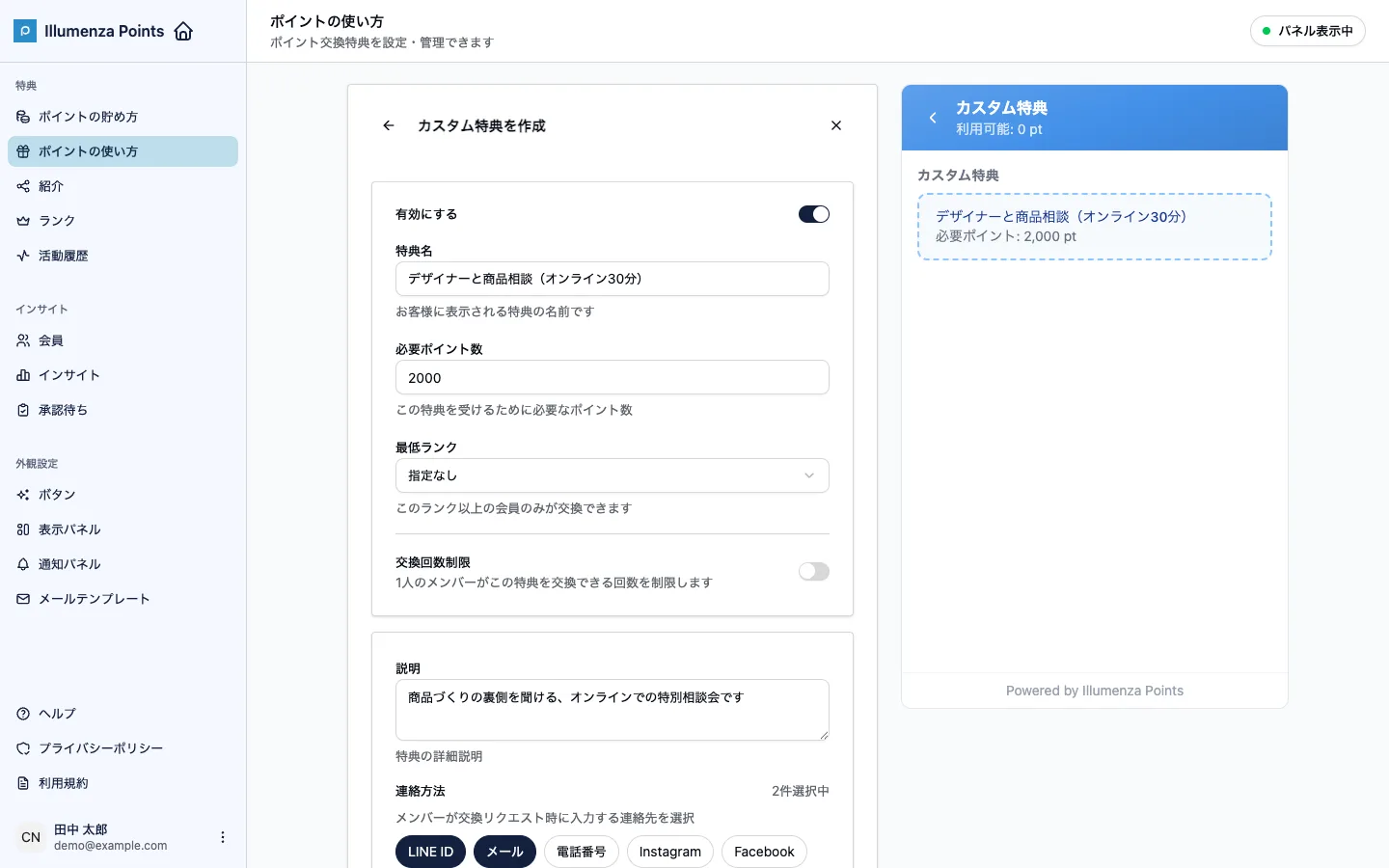Click the デザイナーと商品相談 reward card in the preview
This screenshot has height=868, width=1389.
(1095, 227)
